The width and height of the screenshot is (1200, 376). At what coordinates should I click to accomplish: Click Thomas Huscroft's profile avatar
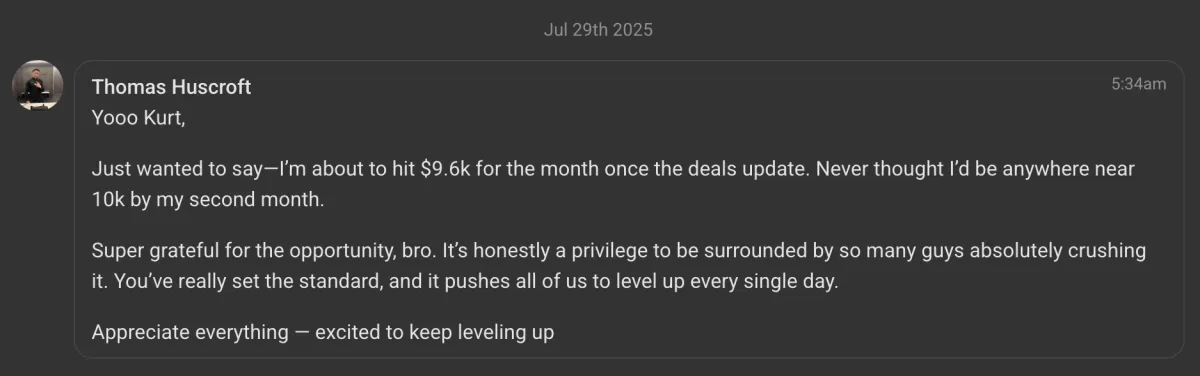[38, 86]
